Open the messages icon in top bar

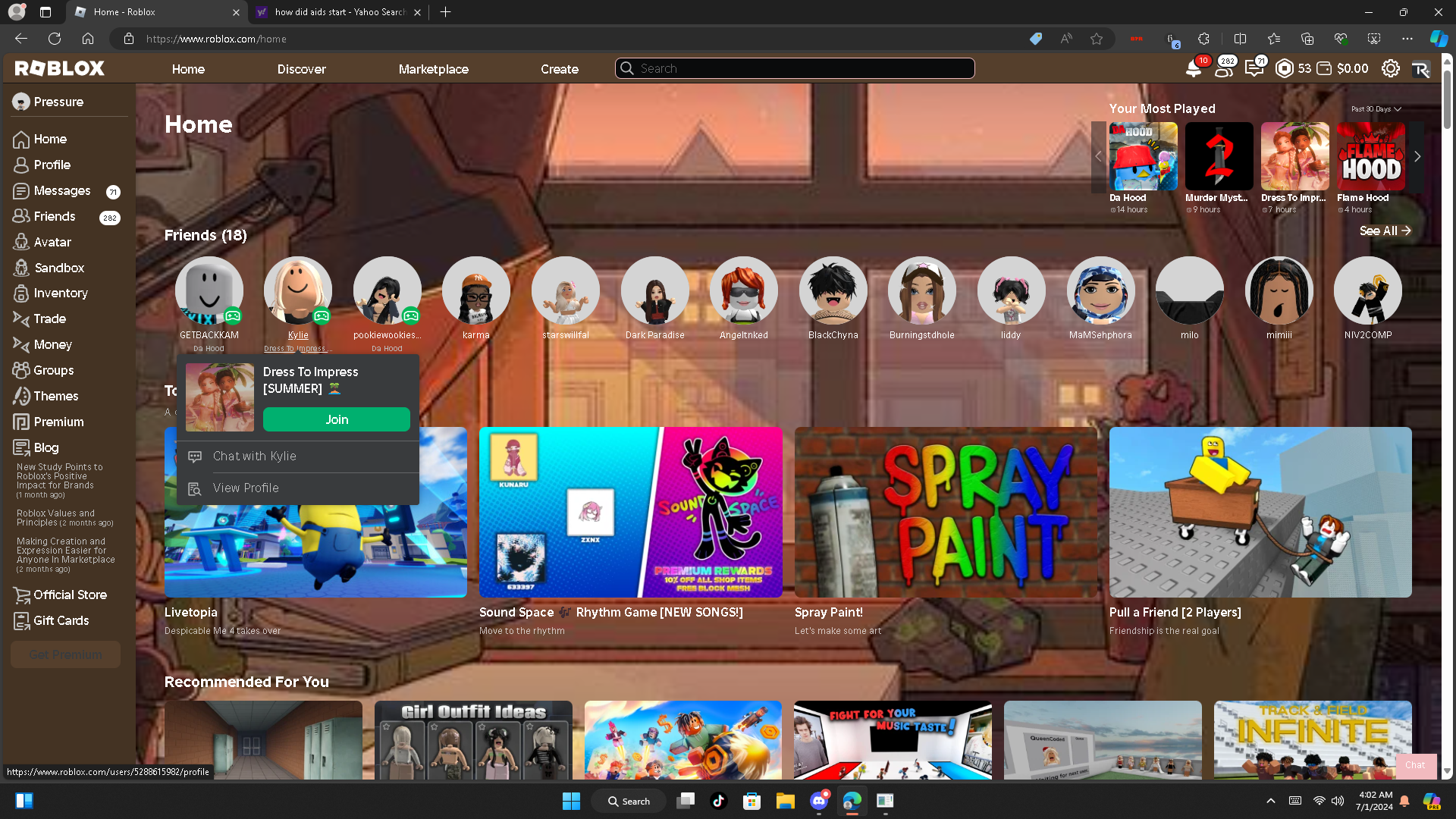tap(1254, 69)
